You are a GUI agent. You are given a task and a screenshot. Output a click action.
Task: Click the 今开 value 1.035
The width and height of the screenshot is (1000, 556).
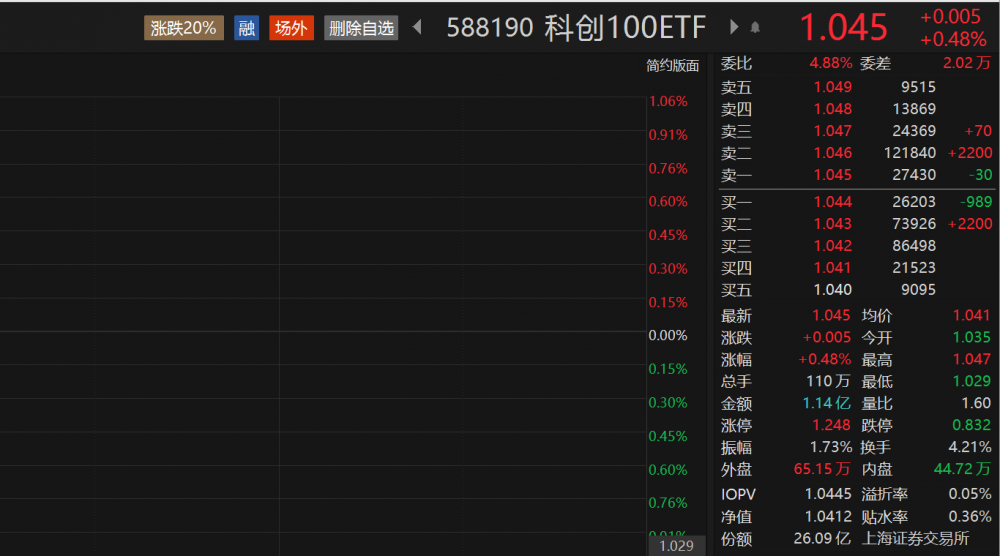[x=971, y=337]
